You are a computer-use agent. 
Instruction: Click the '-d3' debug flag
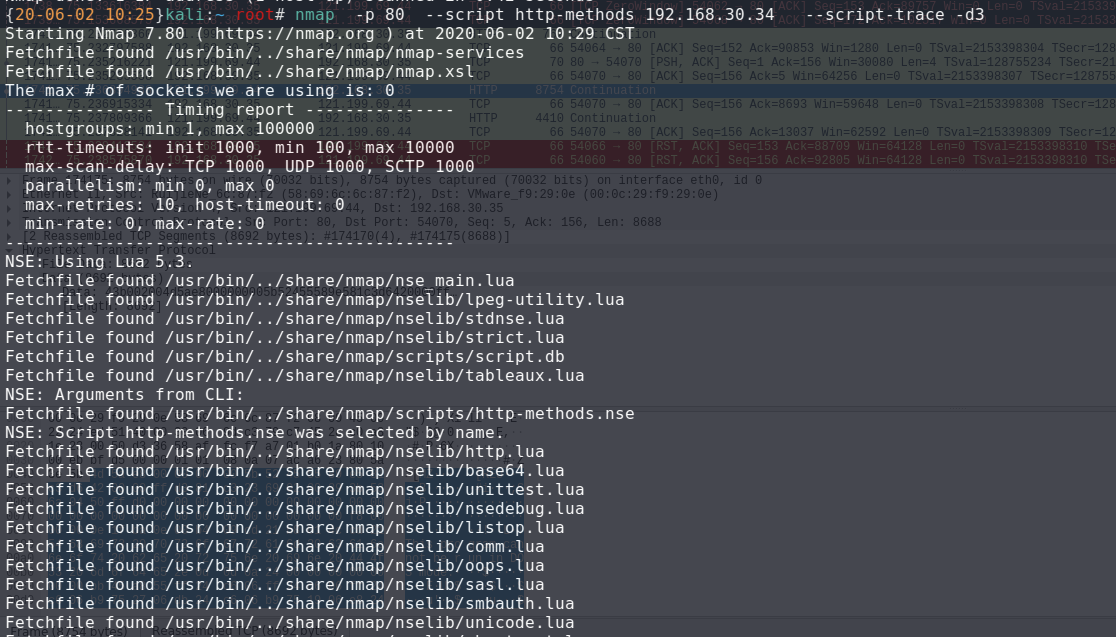[x=970, y=14]
